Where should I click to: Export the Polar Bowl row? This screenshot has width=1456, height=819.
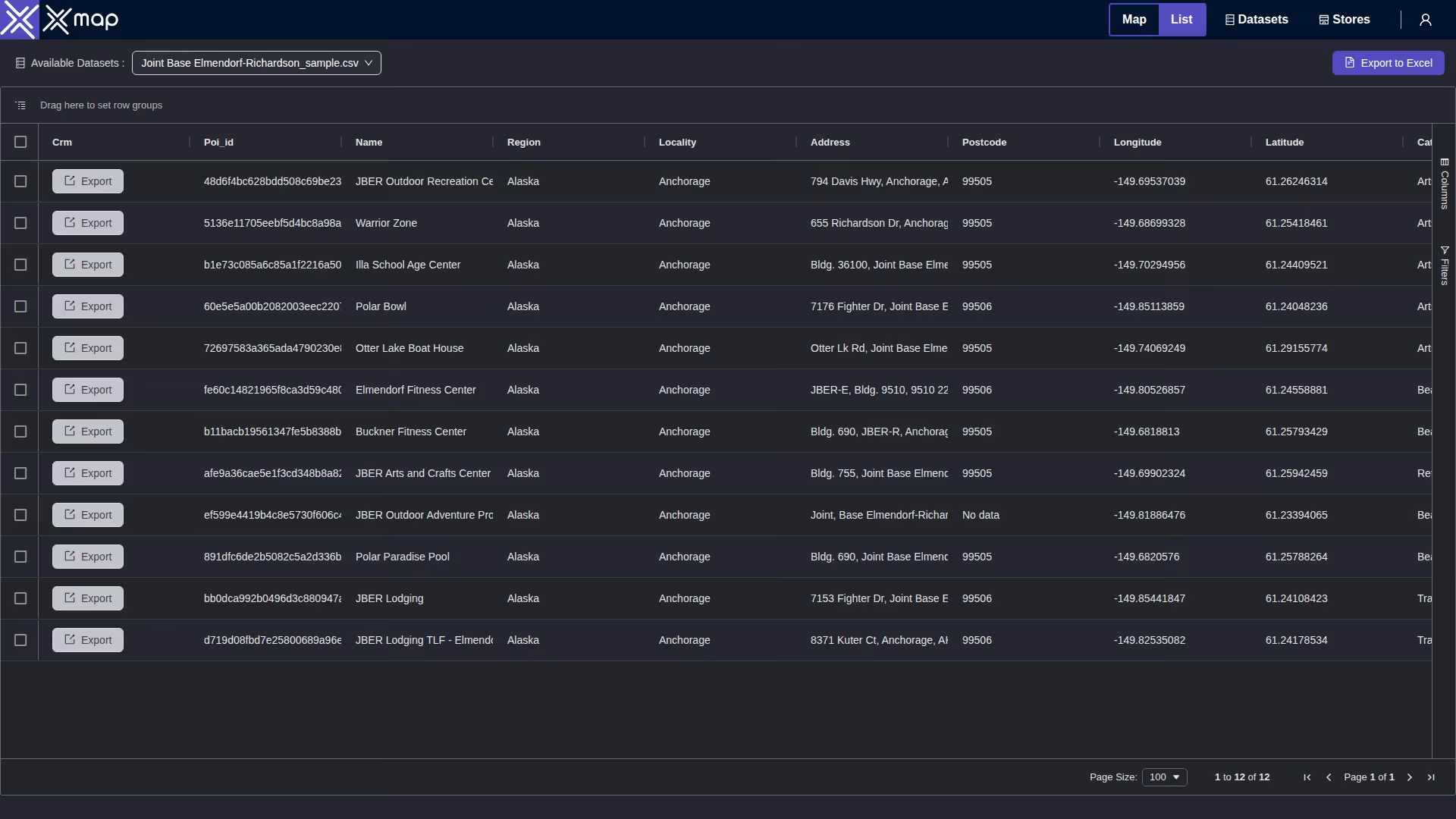tap(88, 306)
